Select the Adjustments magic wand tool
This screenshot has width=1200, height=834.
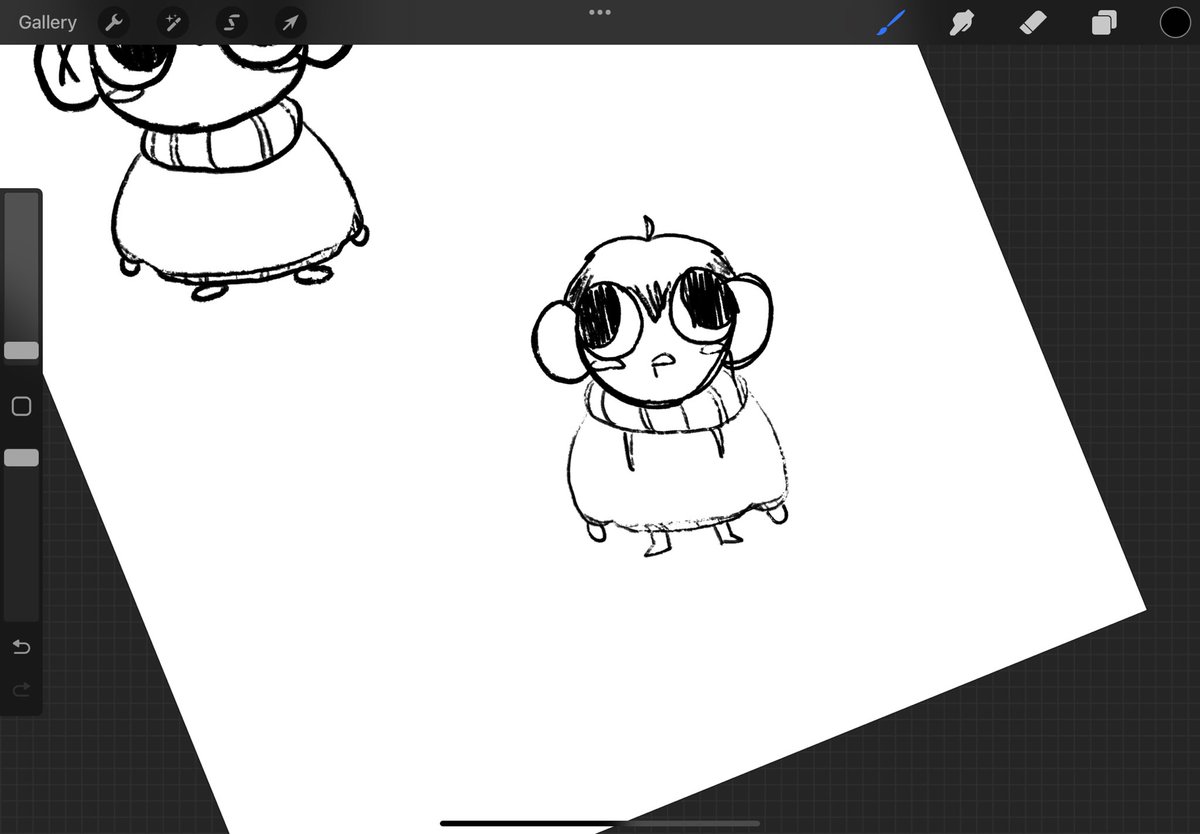coord(172,22)
